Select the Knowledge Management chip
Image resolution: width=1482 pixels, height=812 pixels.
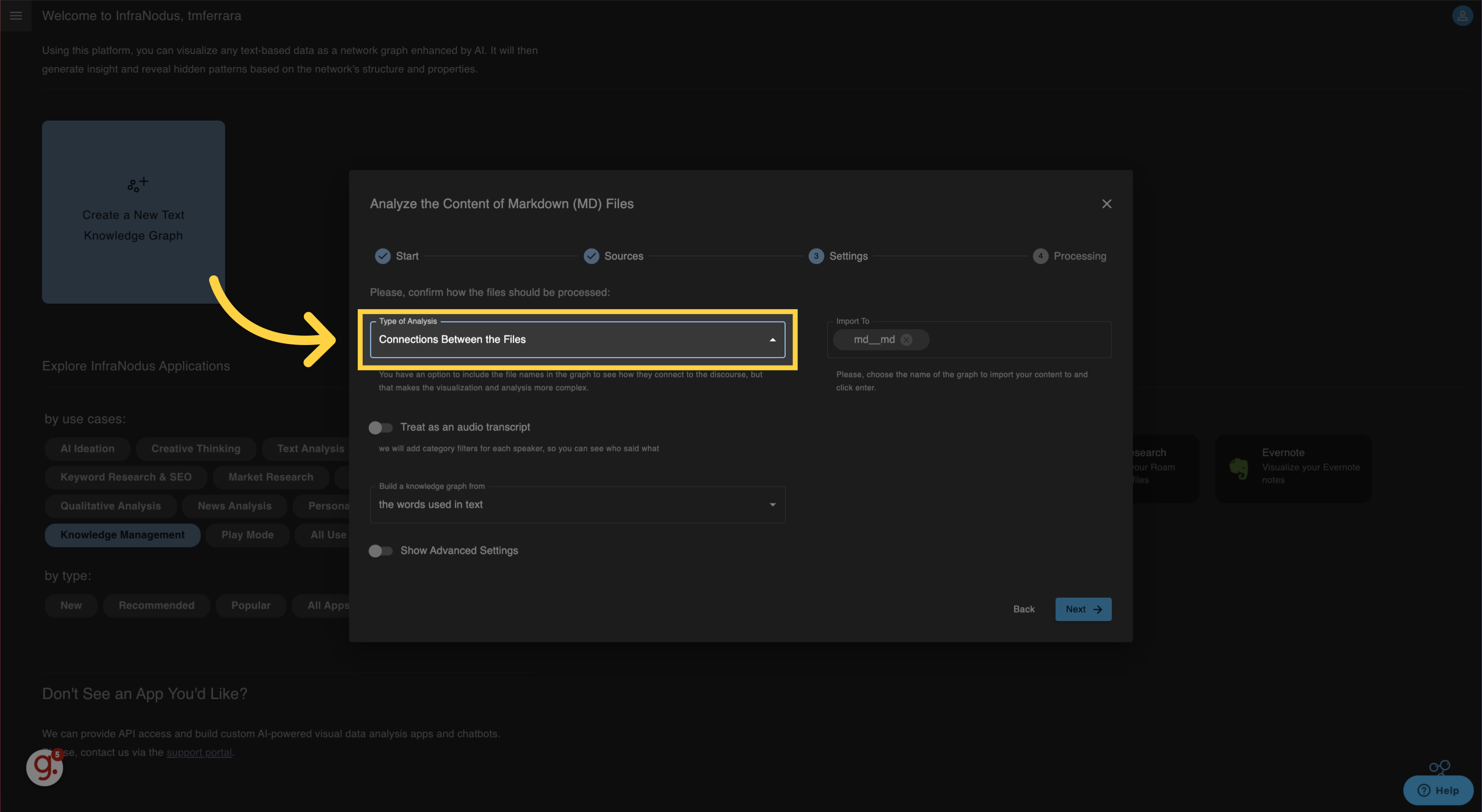tap(123, 535)
